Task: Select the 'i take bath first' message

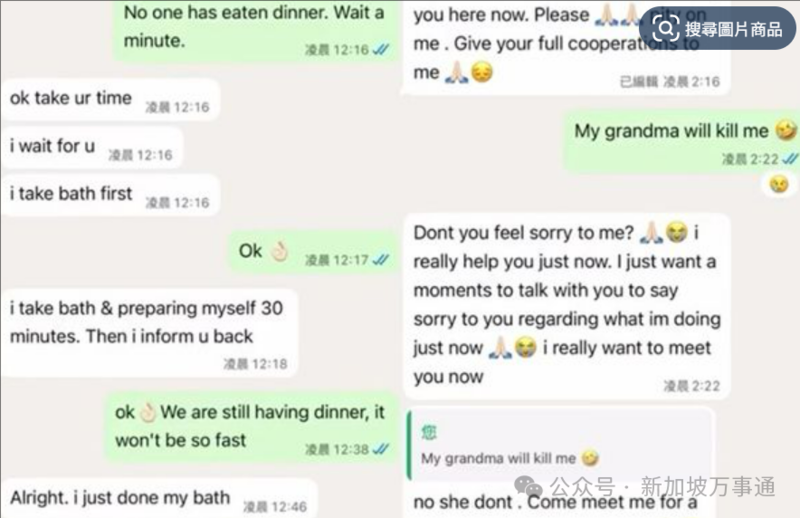Action: click(x=110, y=195)
